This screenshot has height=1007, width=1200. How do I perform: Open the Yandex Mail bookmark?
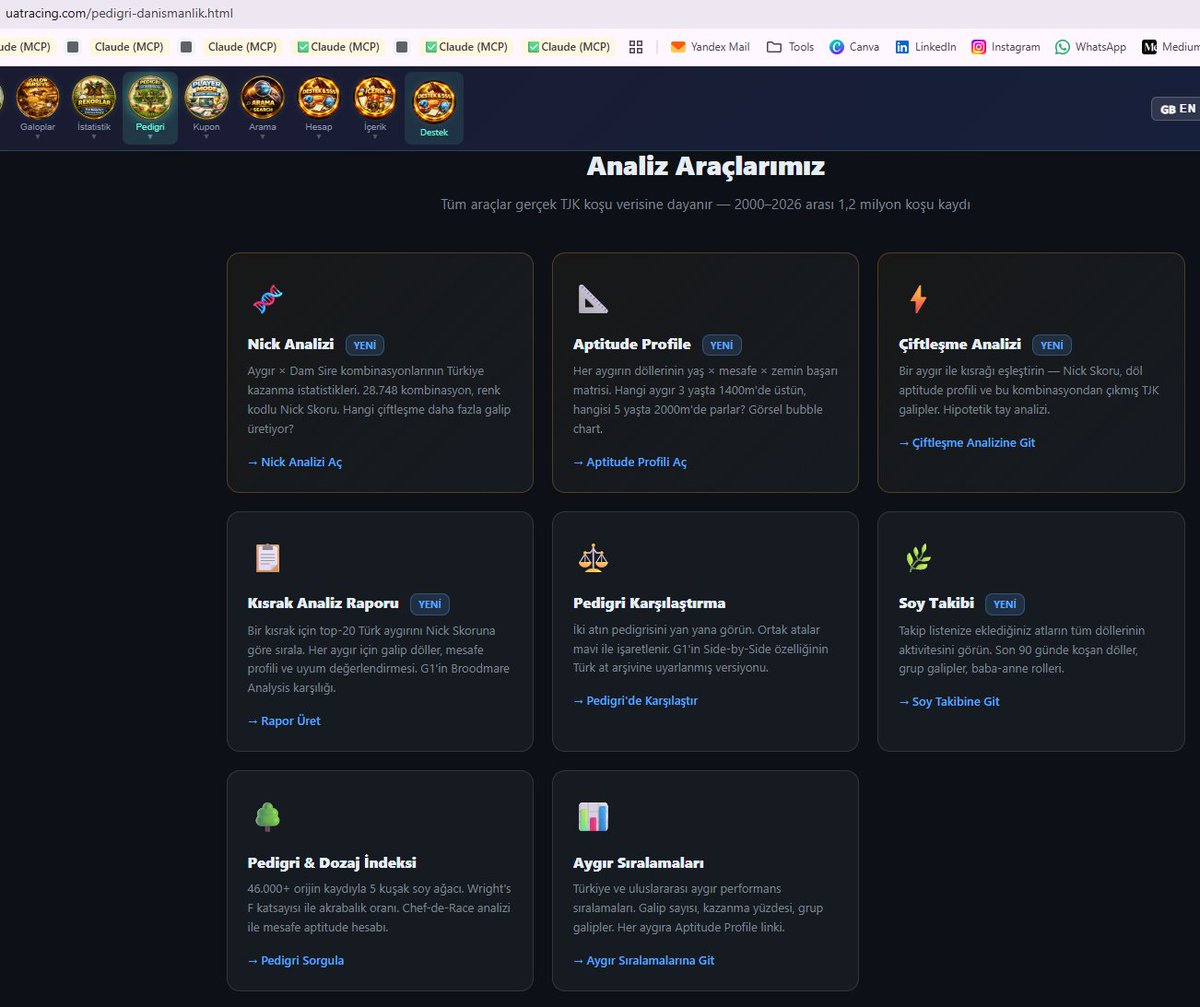(x=709, y=47)
